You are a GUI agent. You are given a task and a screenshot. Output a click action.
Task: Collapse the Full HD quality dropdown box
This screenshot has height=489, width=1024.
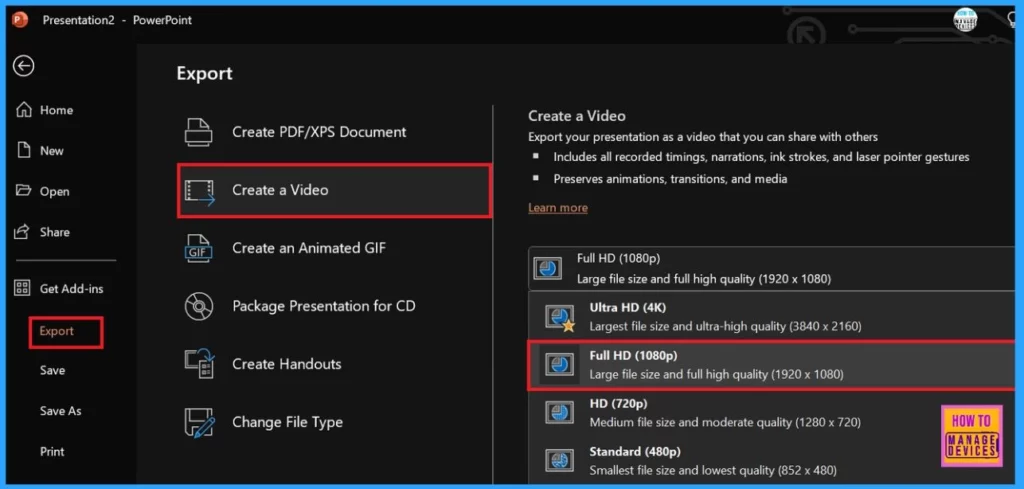pyautogui.click(x=771, y=268)
